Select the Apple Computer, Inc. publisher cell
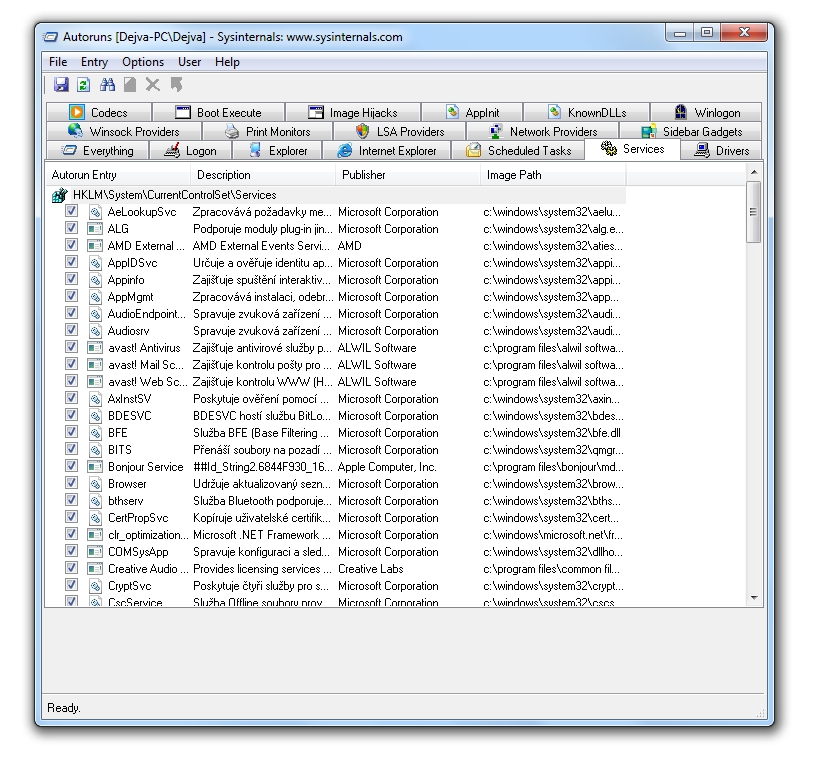Image resolution: width=824 pixels, height=767 pixels. [387, 467]
